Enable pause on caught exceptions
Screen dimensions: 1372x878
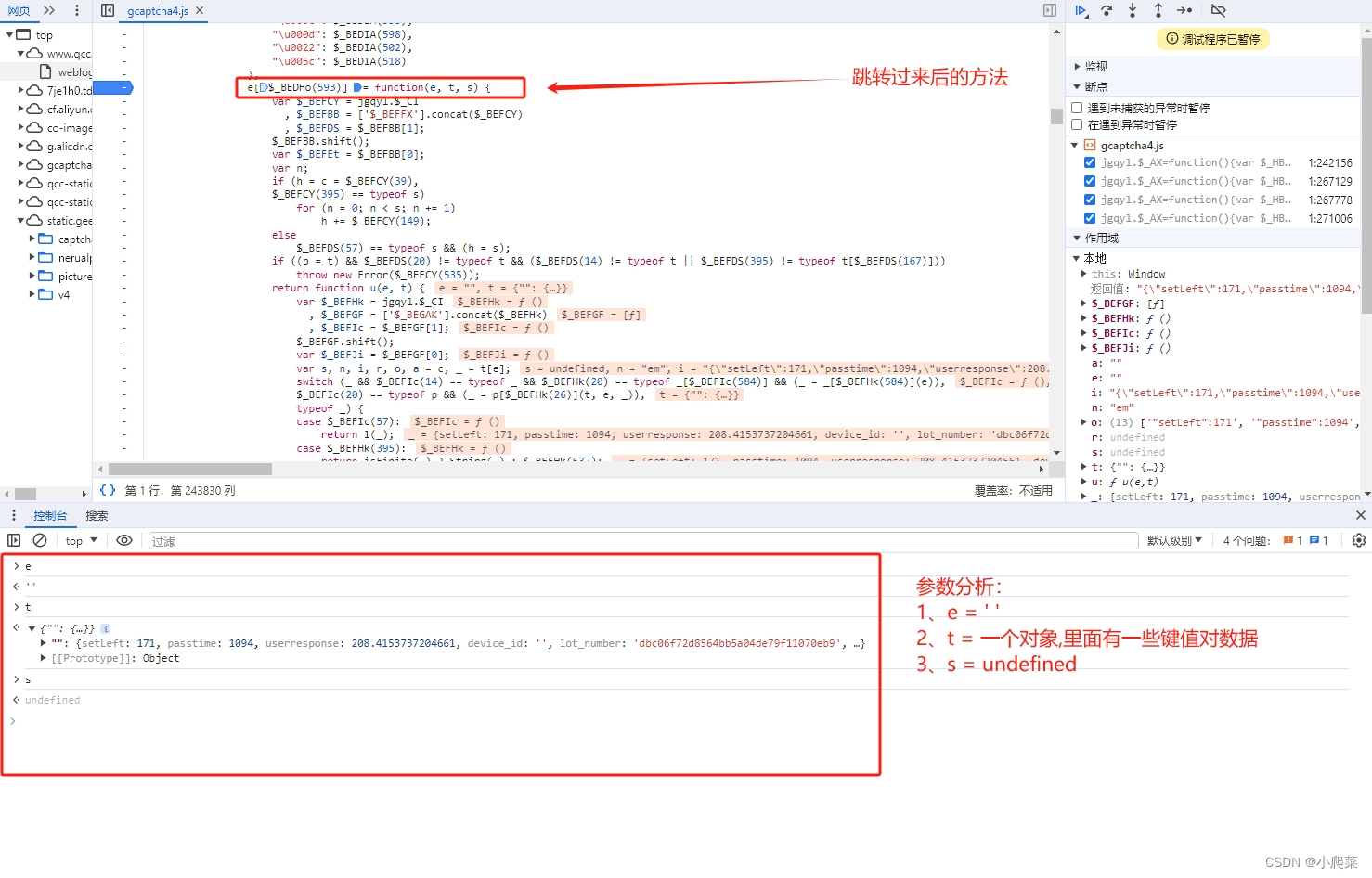pos(1077,124)
